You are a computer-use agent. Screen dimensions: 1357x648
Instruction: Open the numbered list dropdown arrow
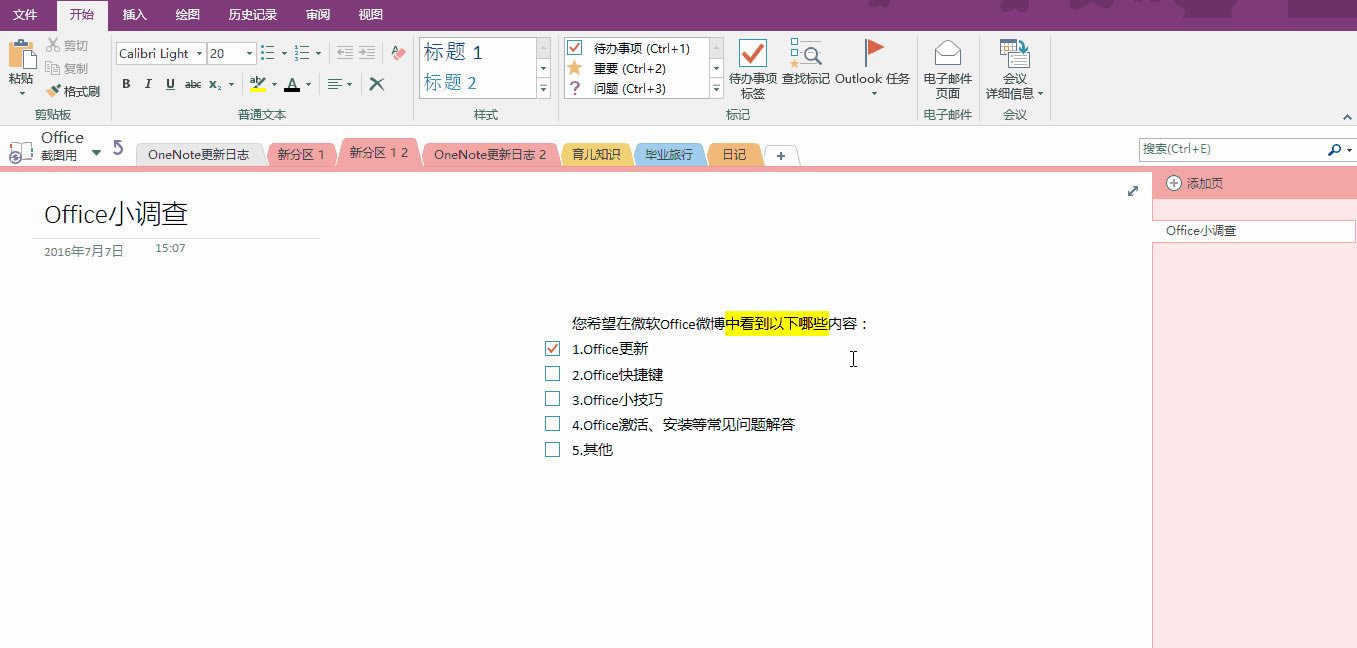pyautogui.click(x=318, y=52)
